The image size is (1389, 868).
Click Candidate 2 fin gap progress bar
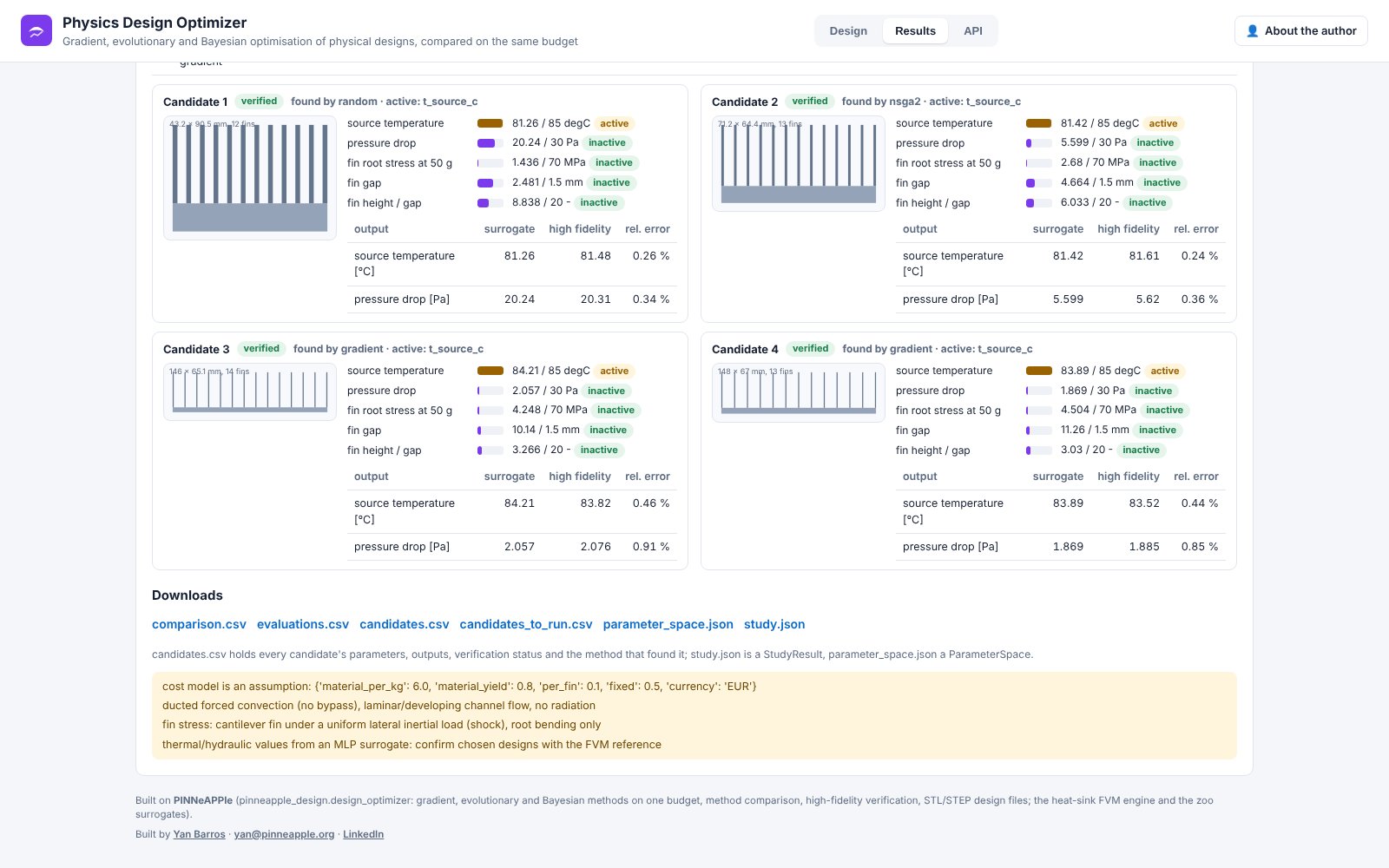click(1039, 183)
